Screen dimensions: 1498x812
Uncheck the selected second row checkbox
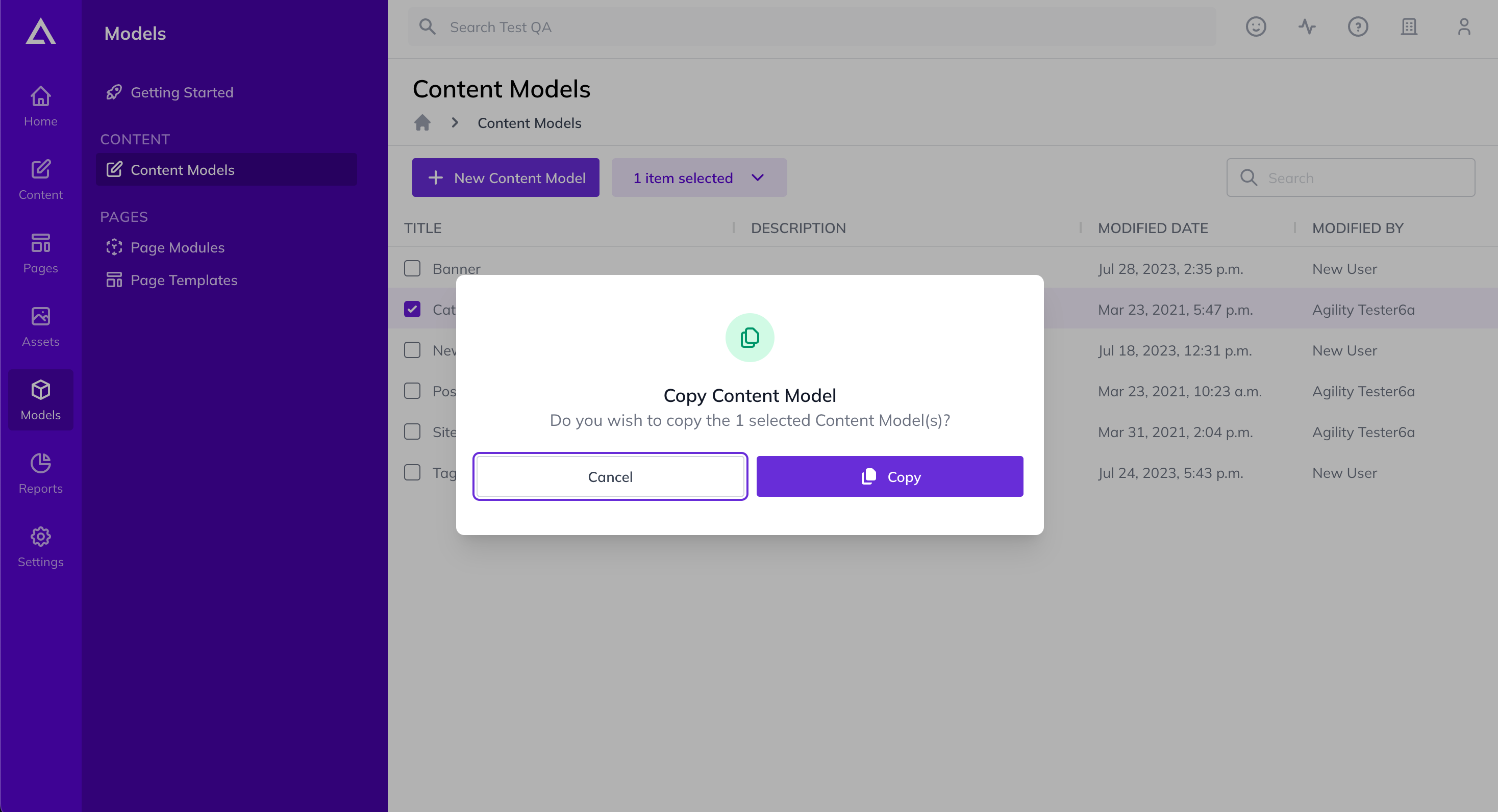click(412, 309)
